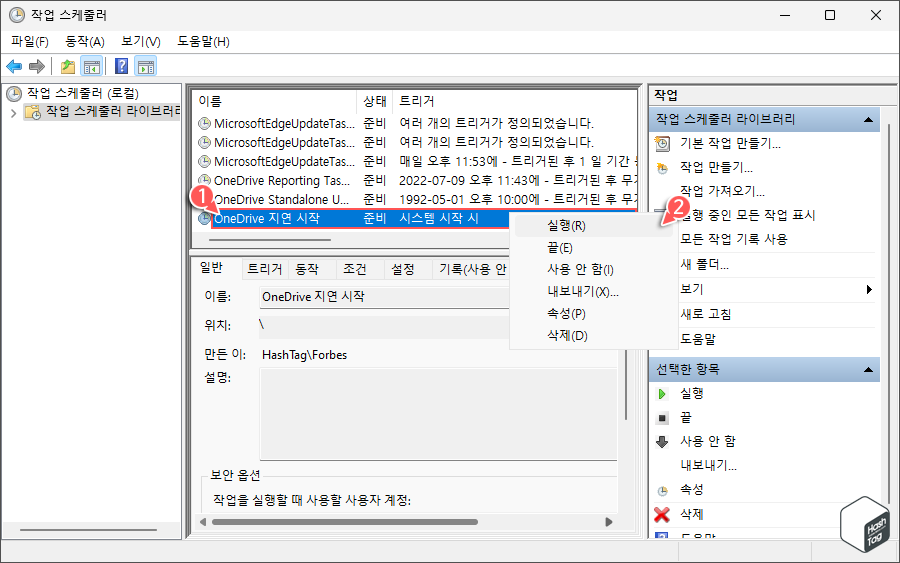Click 모든 작업 기록 사용 action
900x563 pixels.
point(734,239)
